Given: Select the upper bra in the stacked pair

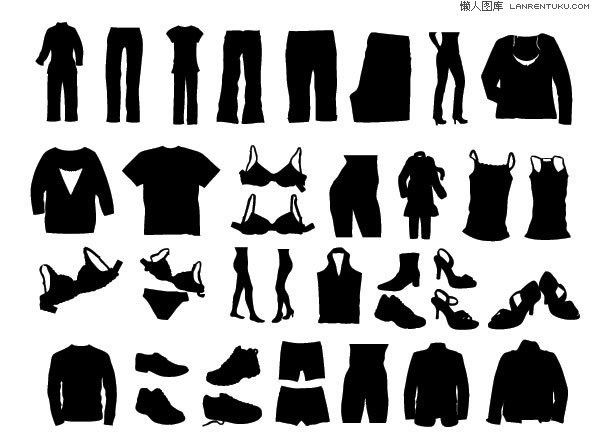Looking at the screenshot, I should point(273,168).
